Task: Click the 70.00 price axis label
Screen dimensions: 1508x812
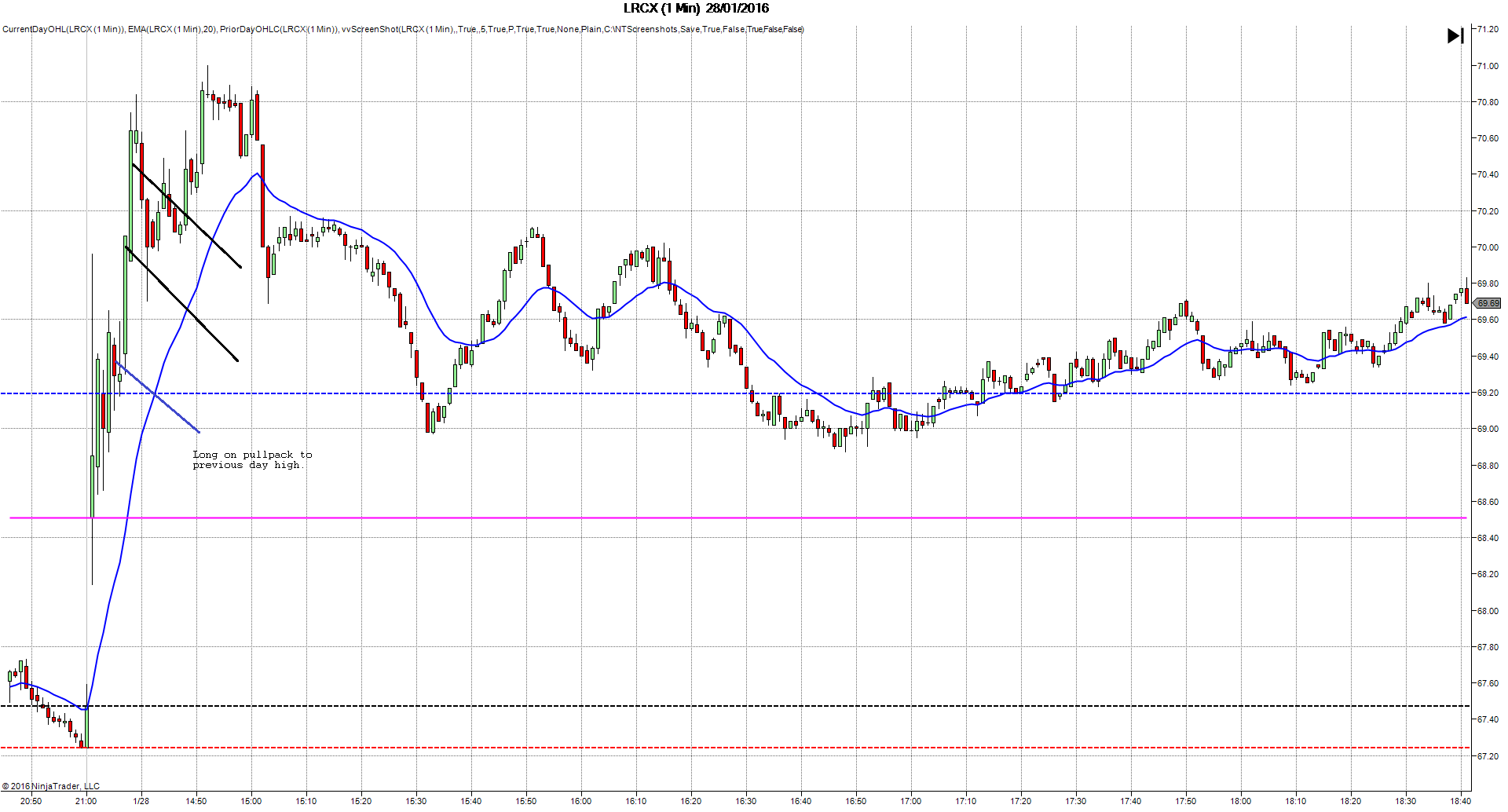Action: click(1488, 247)
